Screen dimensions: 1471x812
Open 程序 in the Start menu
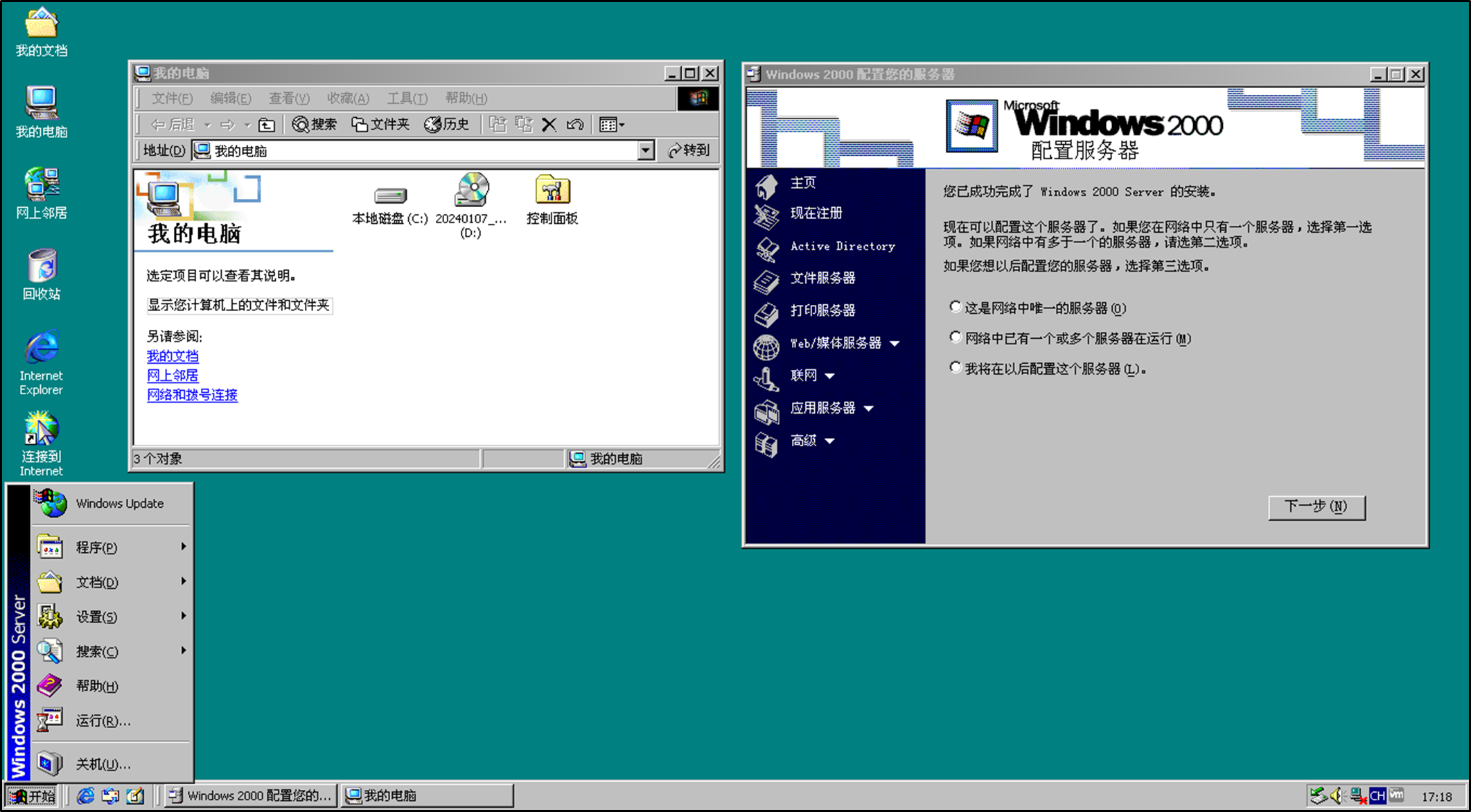point(97,547)
